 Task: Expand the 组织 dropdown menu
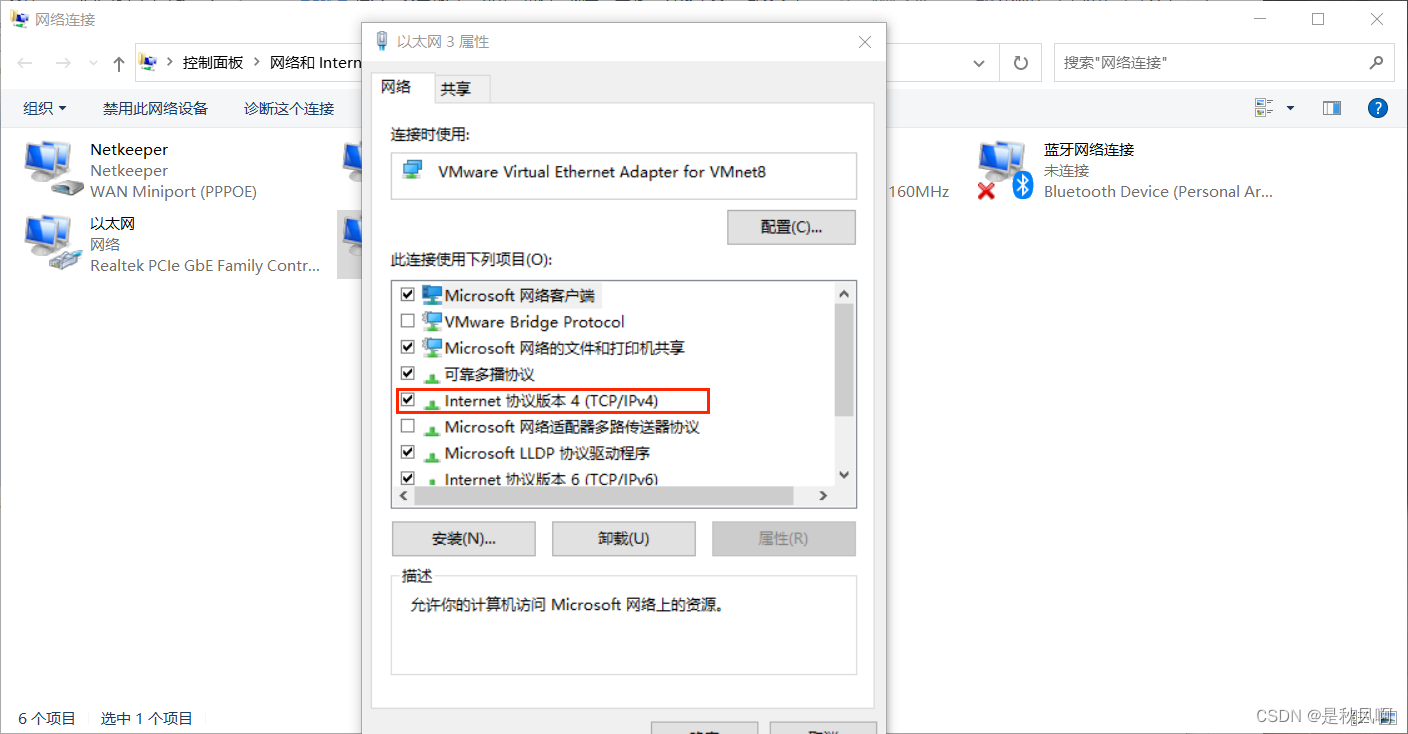point(45,108)
